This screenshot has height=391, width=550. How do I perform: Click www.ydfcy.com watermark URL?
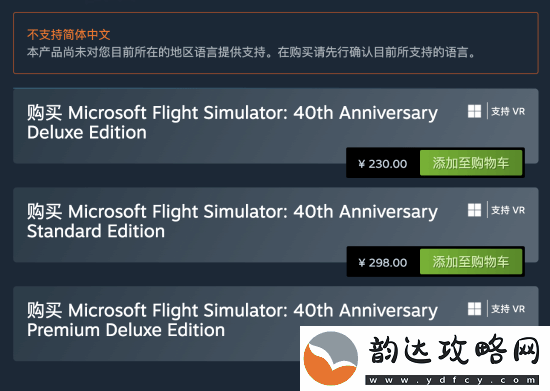(x=452, y=380)
